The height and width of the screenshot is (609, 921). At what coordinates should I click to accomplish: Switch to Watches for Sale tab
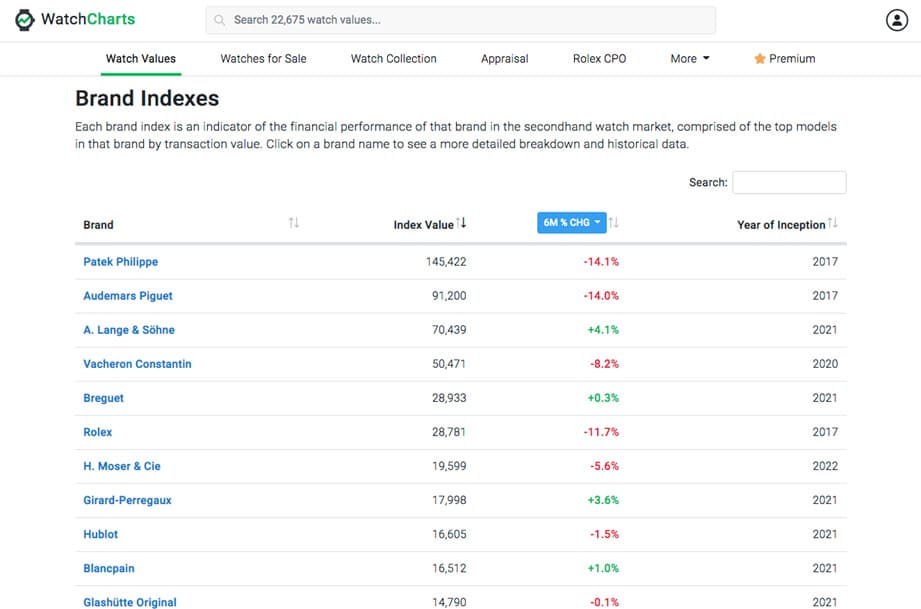263,59
